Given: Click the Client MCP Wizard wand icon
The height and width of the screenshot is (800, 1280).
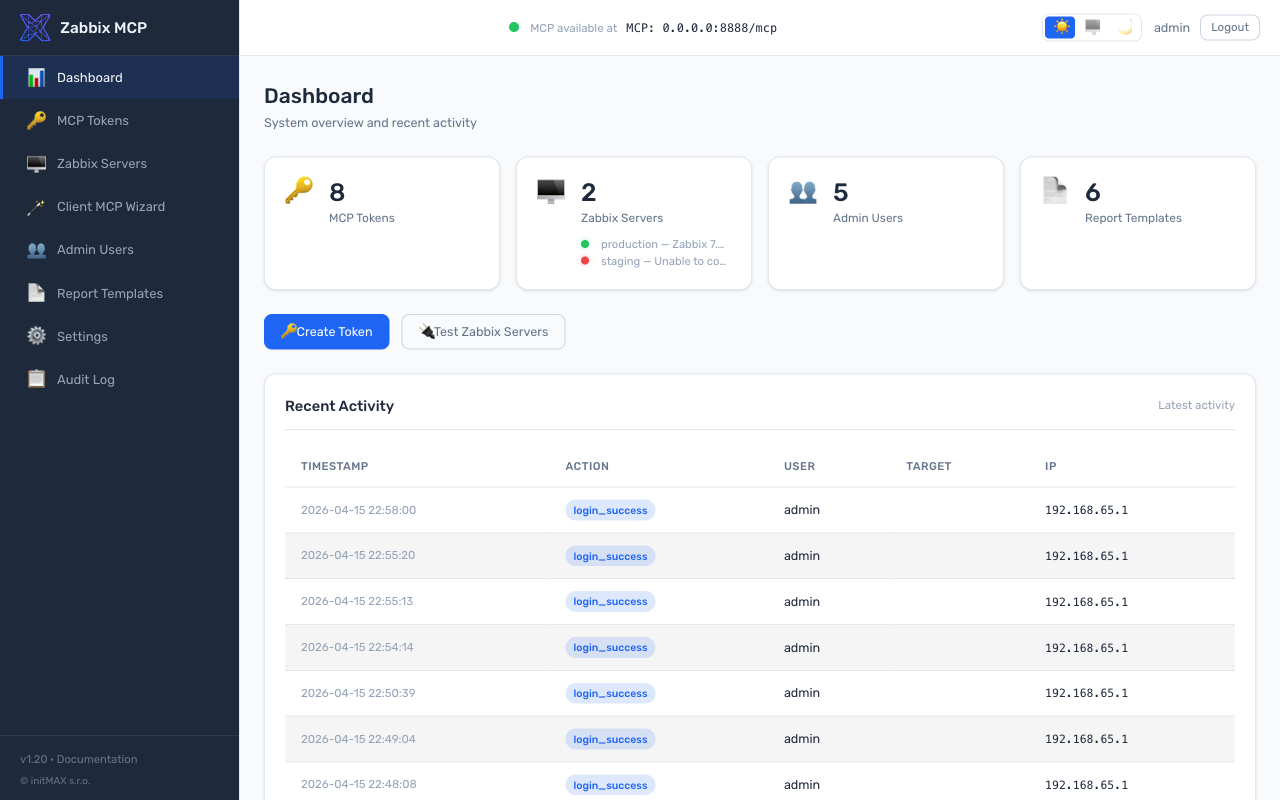Looking at the screenshot, I should pyautogui.click(x=36, y=207).
